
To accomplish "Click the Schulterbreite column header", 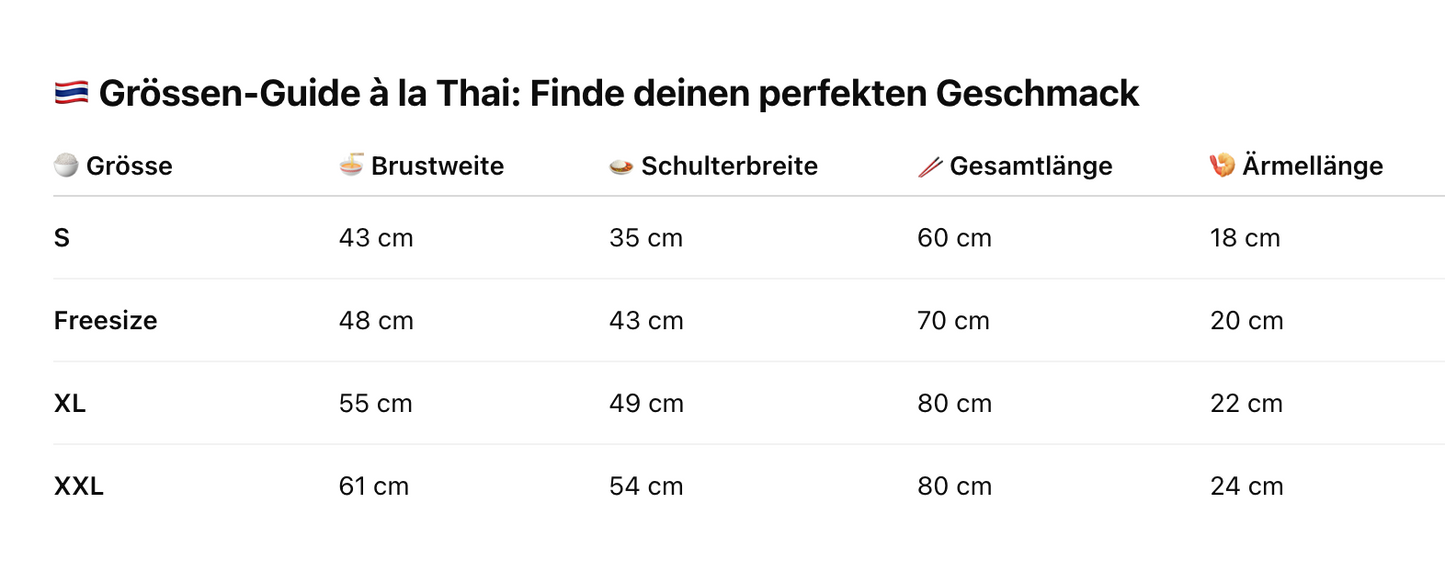I will (729, 166).
